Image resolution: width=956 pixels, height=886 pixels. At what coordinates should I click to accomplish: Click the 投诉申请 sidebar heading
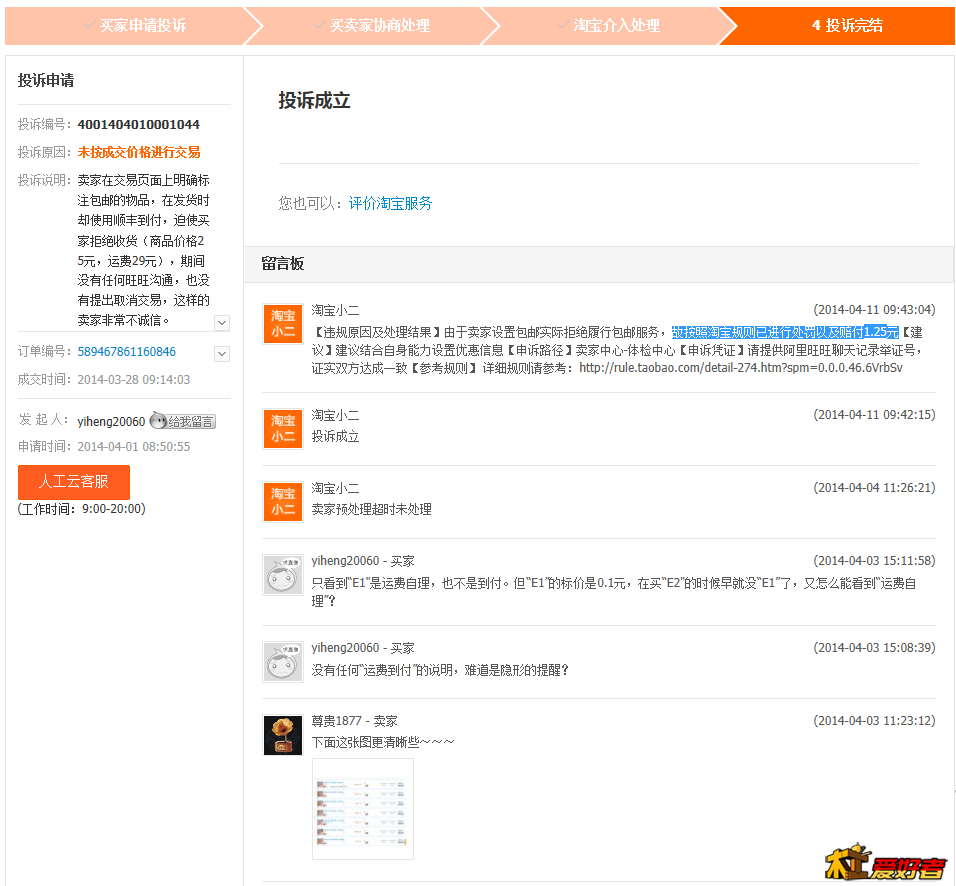(46, 80)
